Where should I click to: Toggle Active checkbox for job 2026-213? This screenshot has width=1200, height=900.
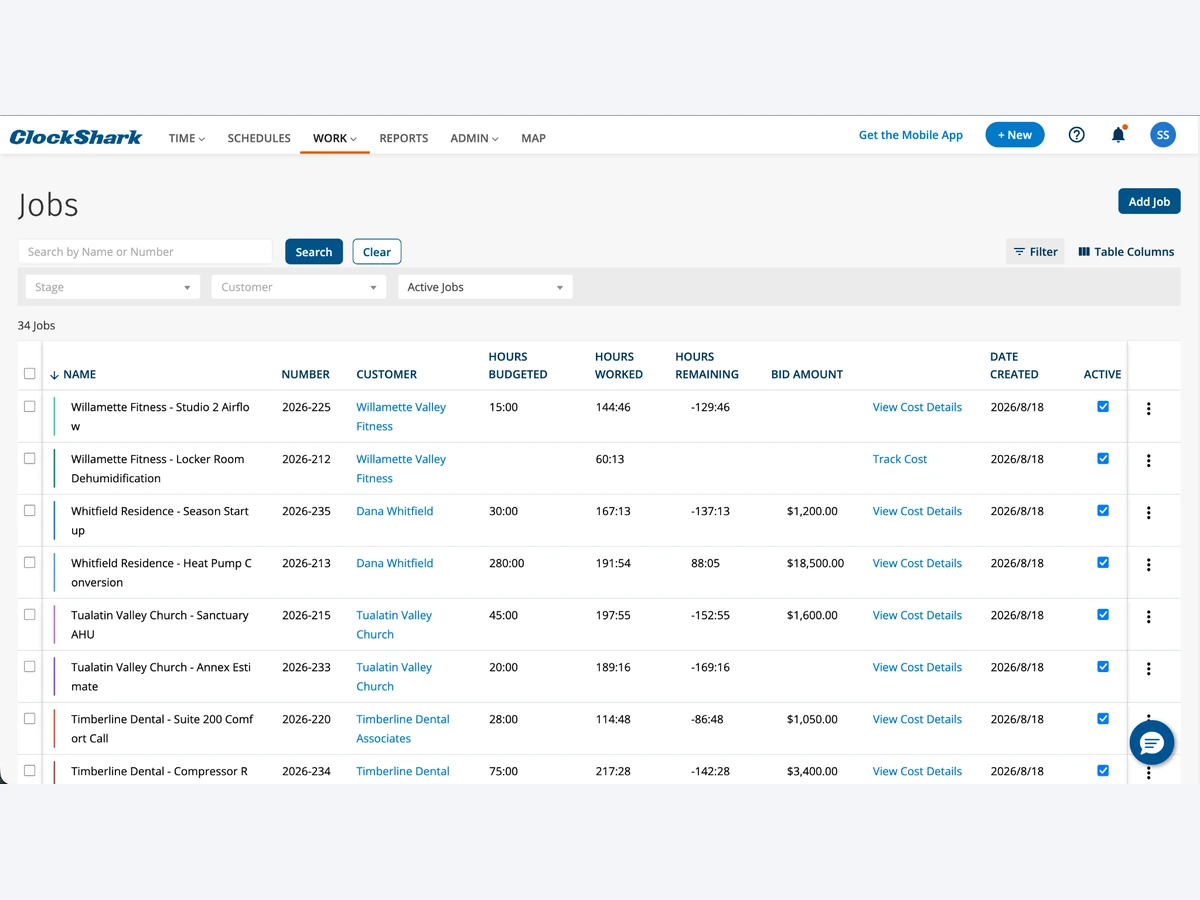click(1103, 562)
